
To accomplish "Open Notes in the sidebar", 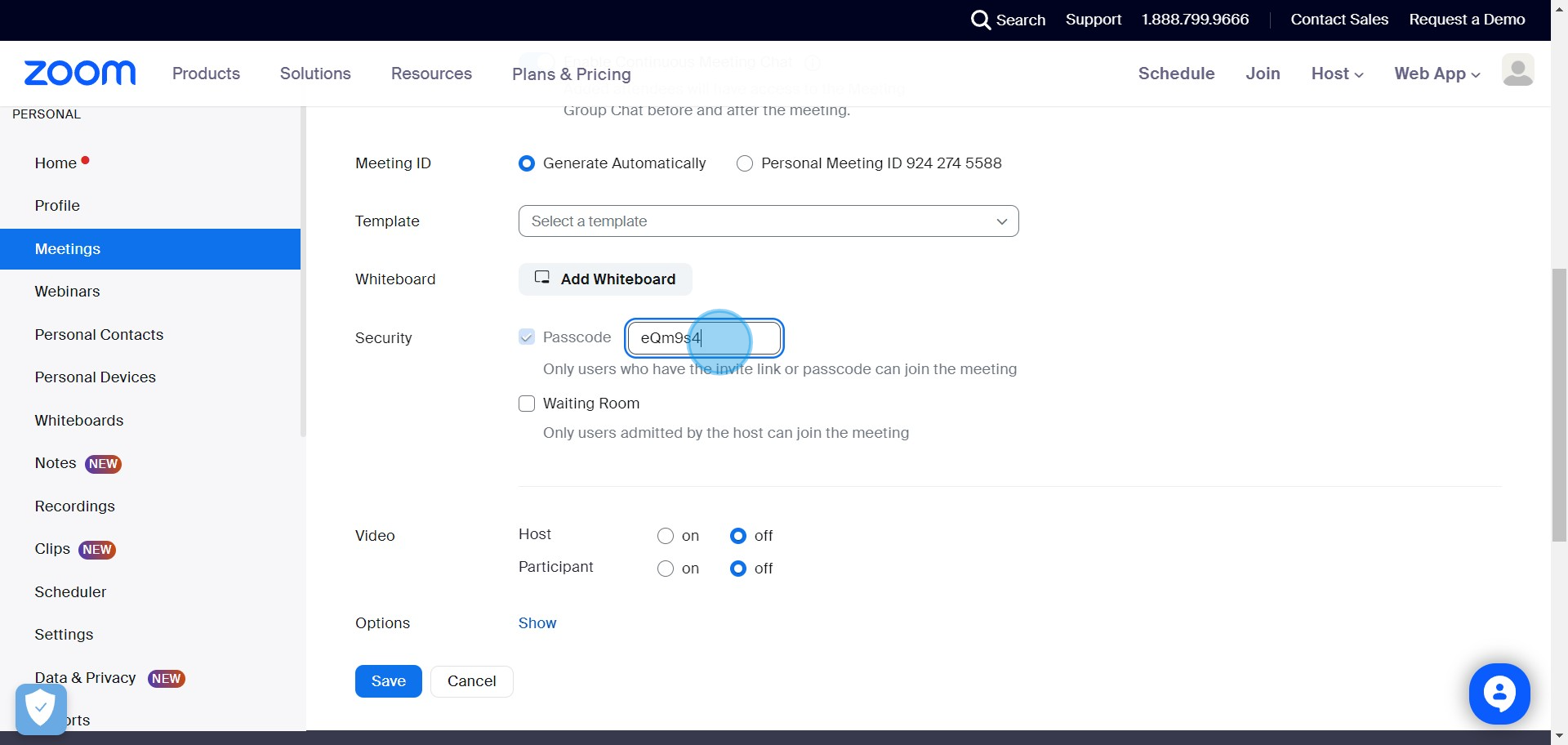I will click(56, 463).
